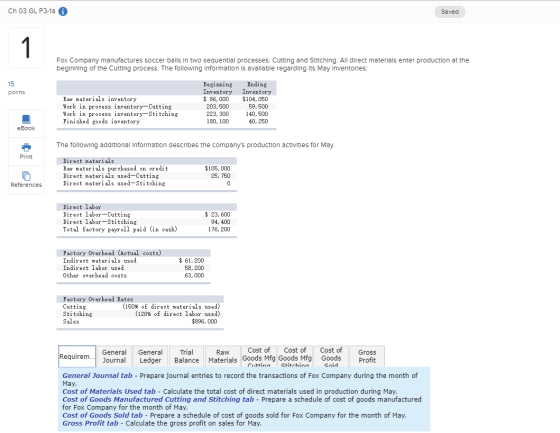Image resolution: width=560 pixels, height=433 pixels.
Task: Click the General Journal tab link in instructions
Action: (97, 375)
